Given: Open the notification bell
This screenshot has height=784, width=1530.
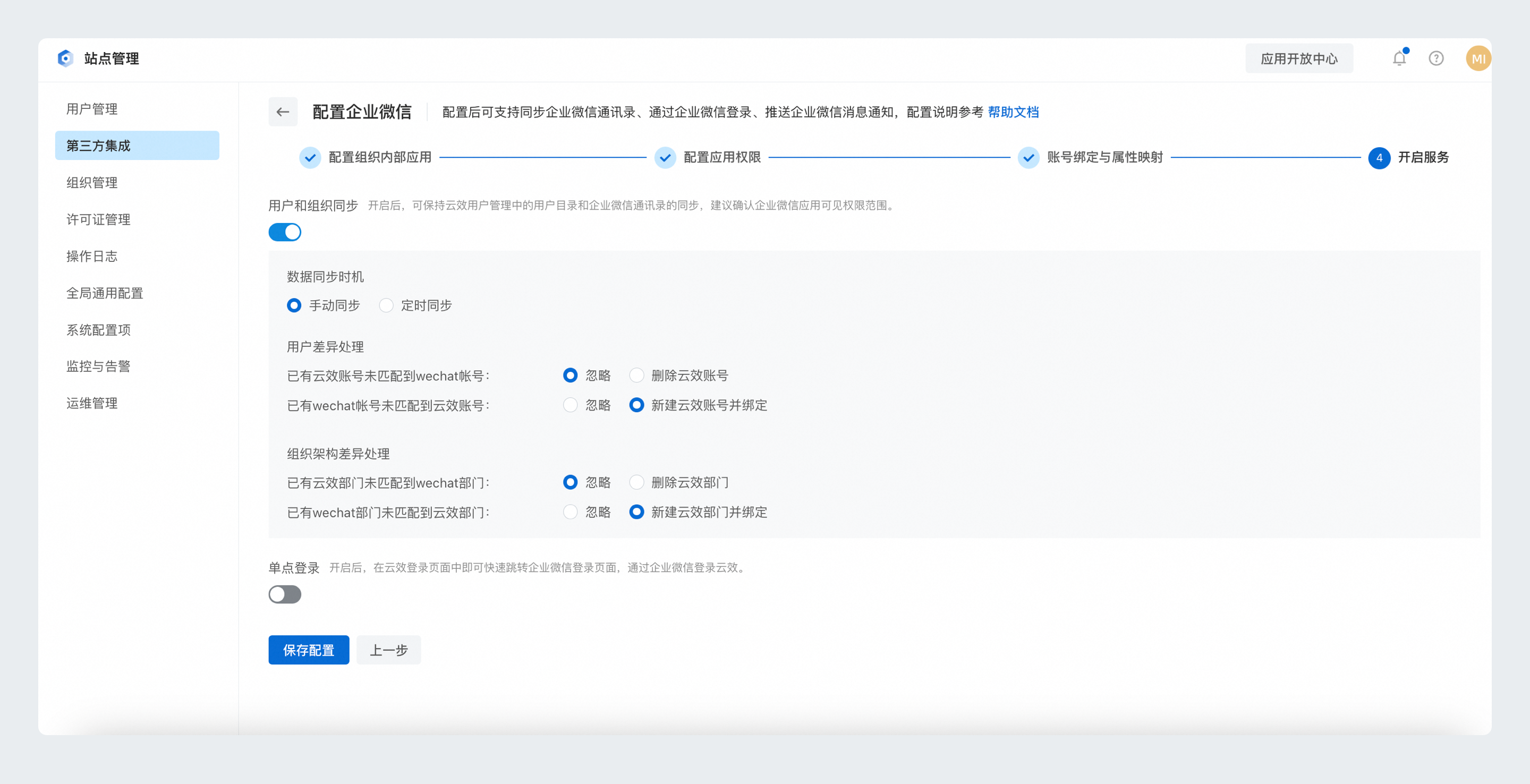Looking at the screenshot, I should pos(1399,58).
